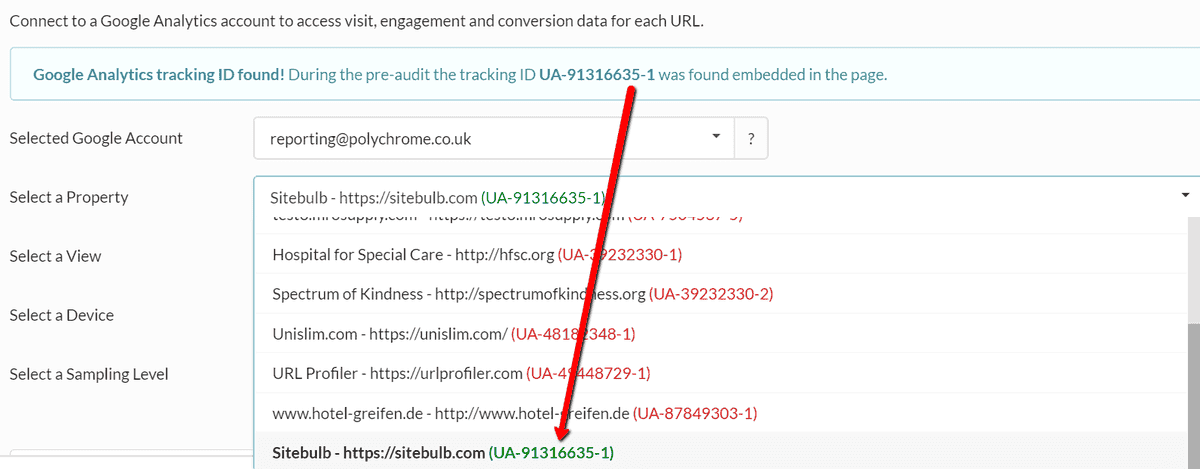Click the Selected Google Account label
The width and height of the screenshot is (1200, 469).
[96, 138]
